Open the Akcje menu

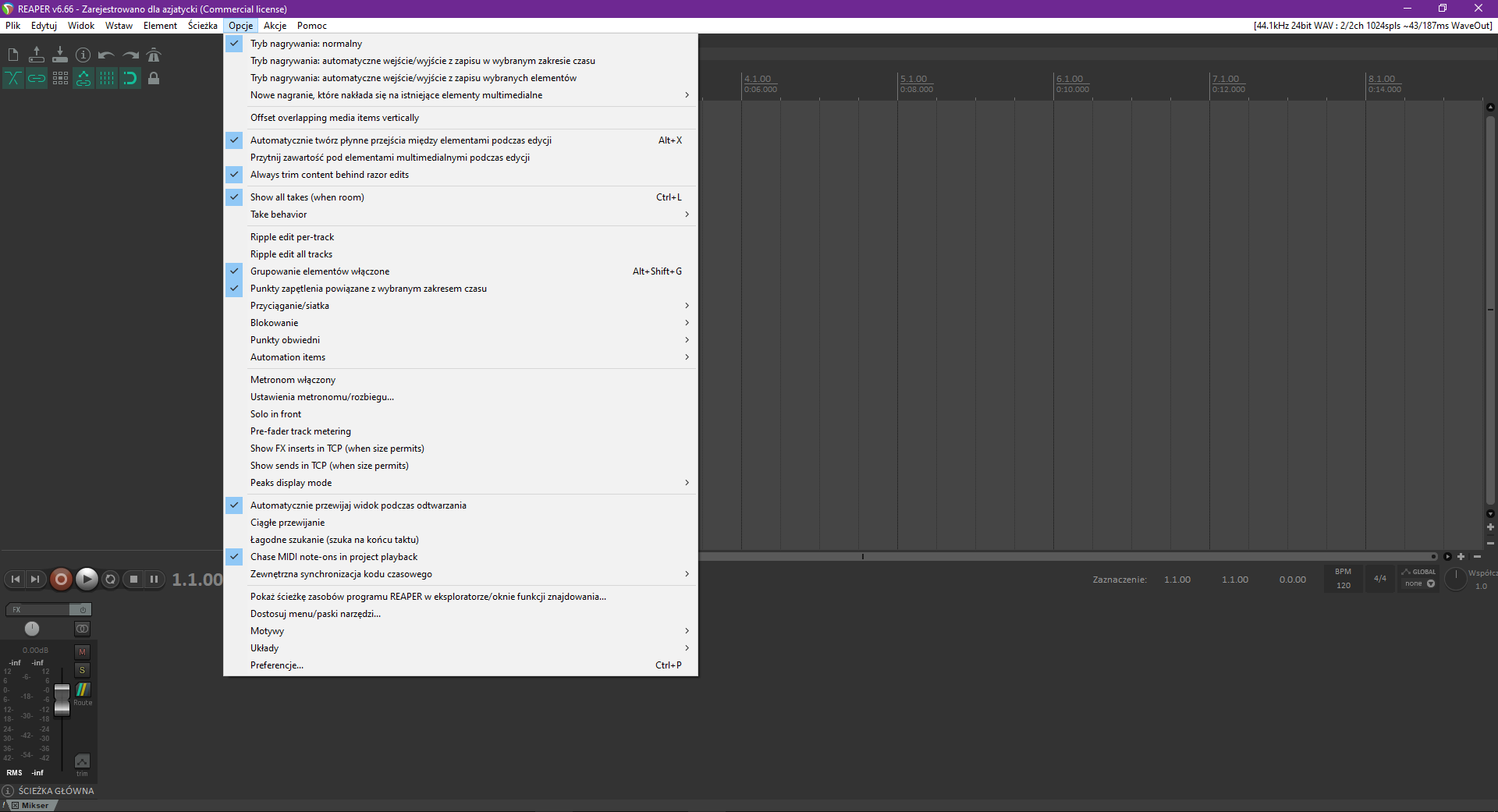(x=275, y=26)
